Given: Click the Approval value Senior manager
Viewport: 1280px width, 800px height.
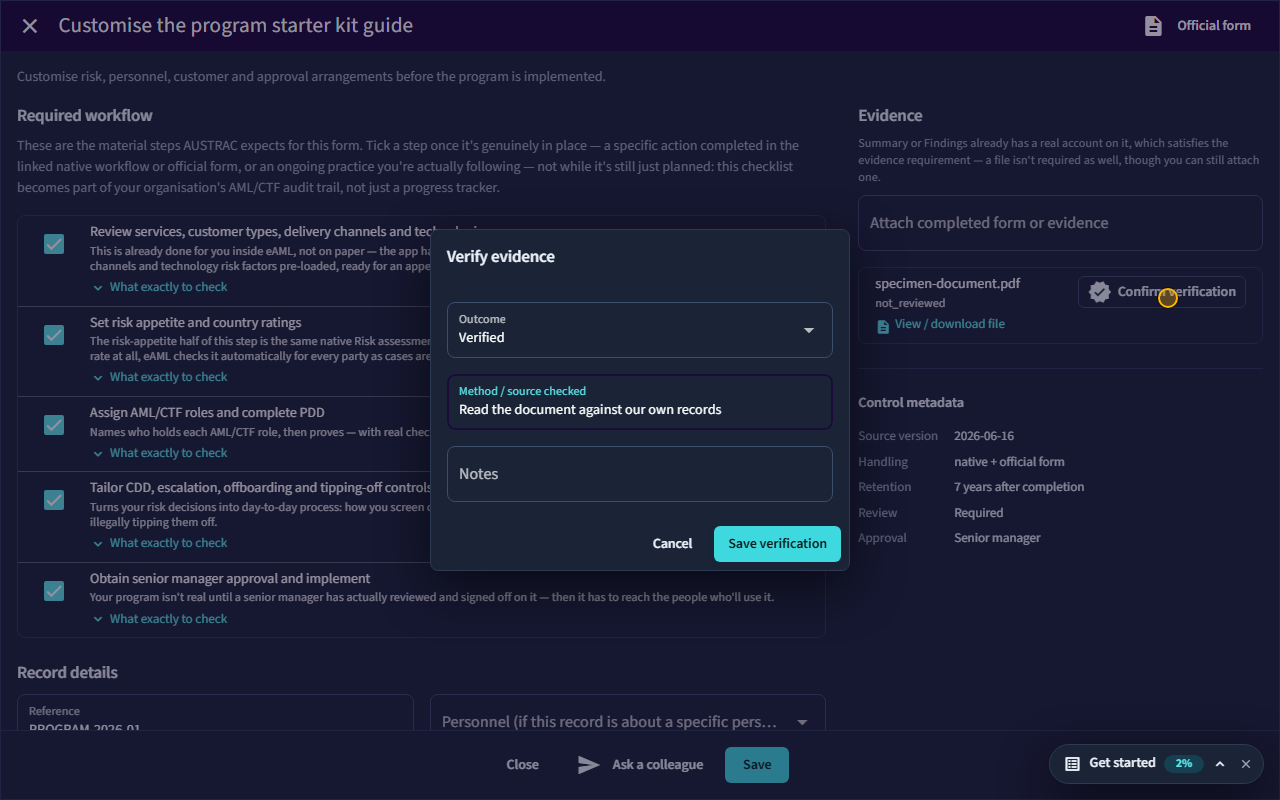Looking at the screenshot, I should pyautogui.click(x=997, y=538).
